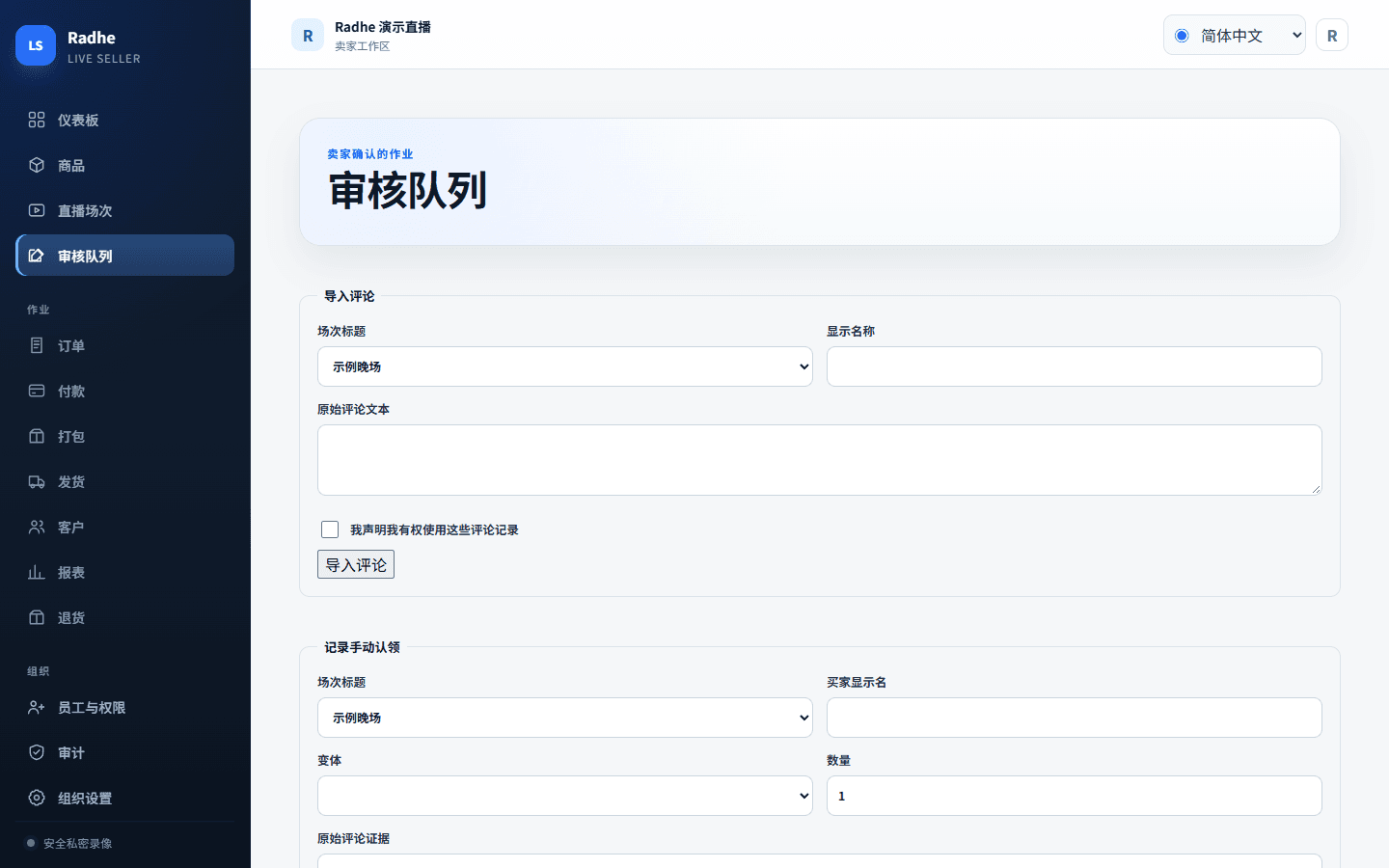Screen dimensions: 1389x868
Task: Open the 员工与权限 label in the sidebar
Action: coord(92,708)
